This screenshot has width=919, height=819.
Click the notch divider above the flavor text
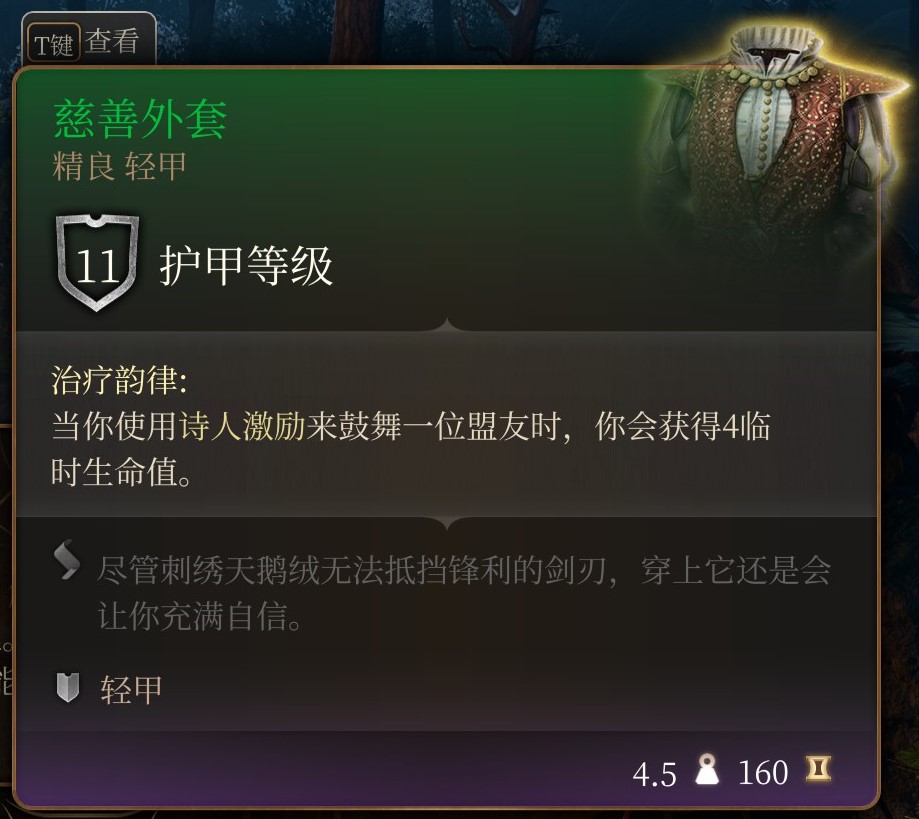click(447, 522)
